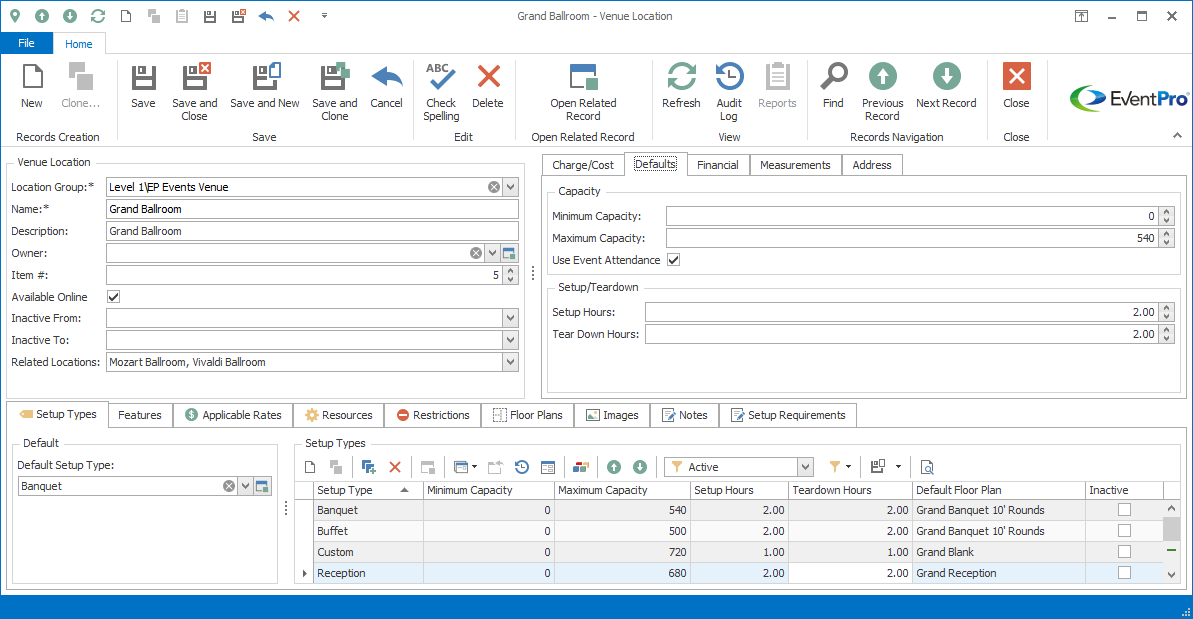
Task: Click quick access blue undo arrow icon
Action: point(266,16)
